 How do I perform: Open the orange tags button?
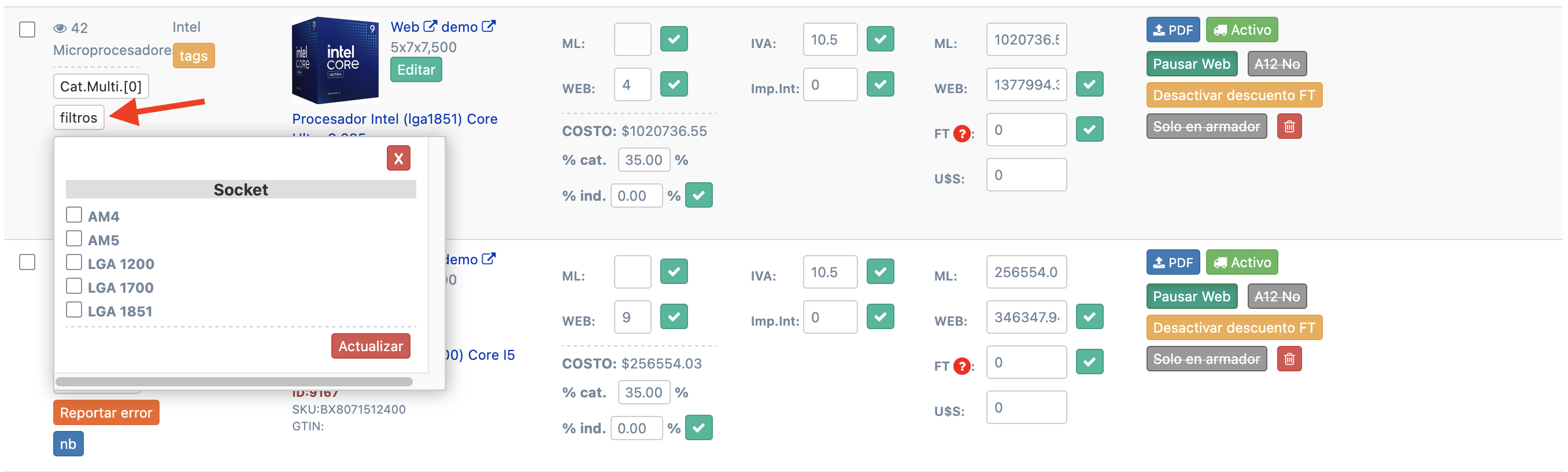click(193, 56)
